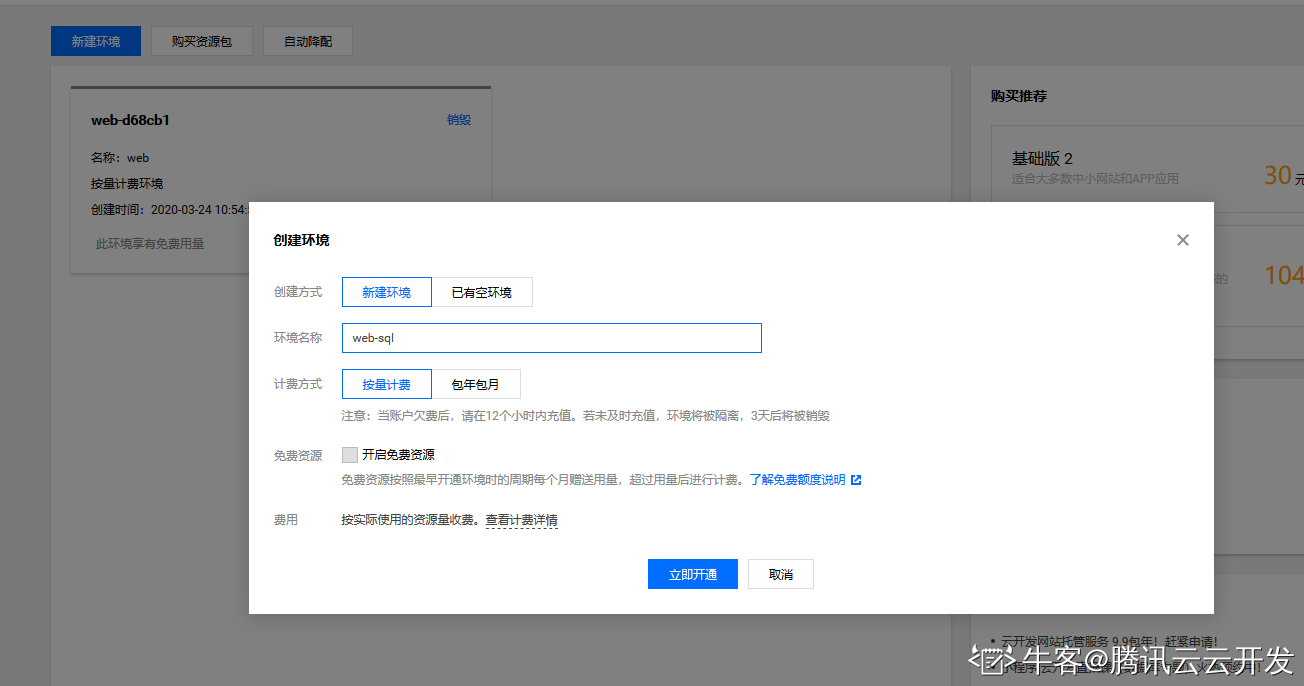Image resolution: width=1304 pixels, height=686 pixels.
Task: Cancel the dialog with 取消 button
Action: [781, 574]
